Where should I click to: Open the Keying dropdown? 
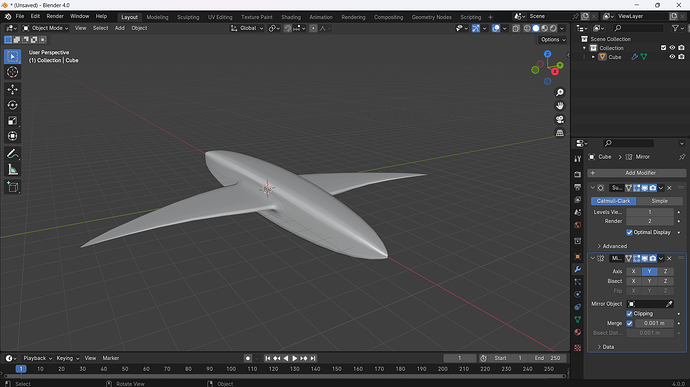pos(68,358)
